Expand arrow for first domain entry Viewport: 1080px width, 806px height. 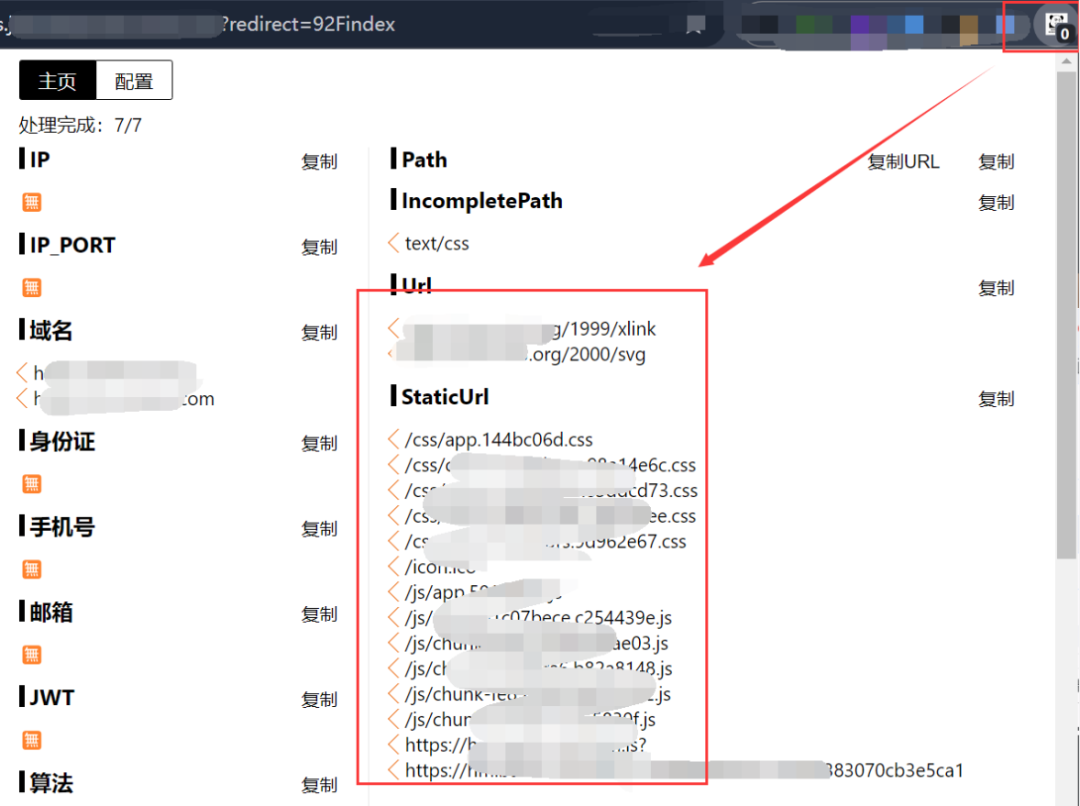pyautogui.click(x=22, y=373)
